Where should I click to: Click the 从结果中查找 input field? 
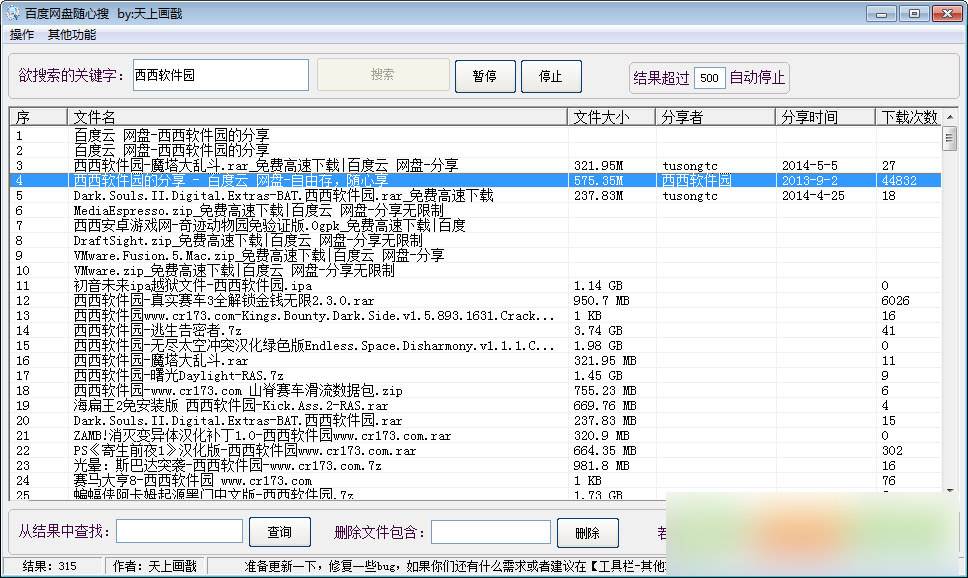[x=179, y=532]
